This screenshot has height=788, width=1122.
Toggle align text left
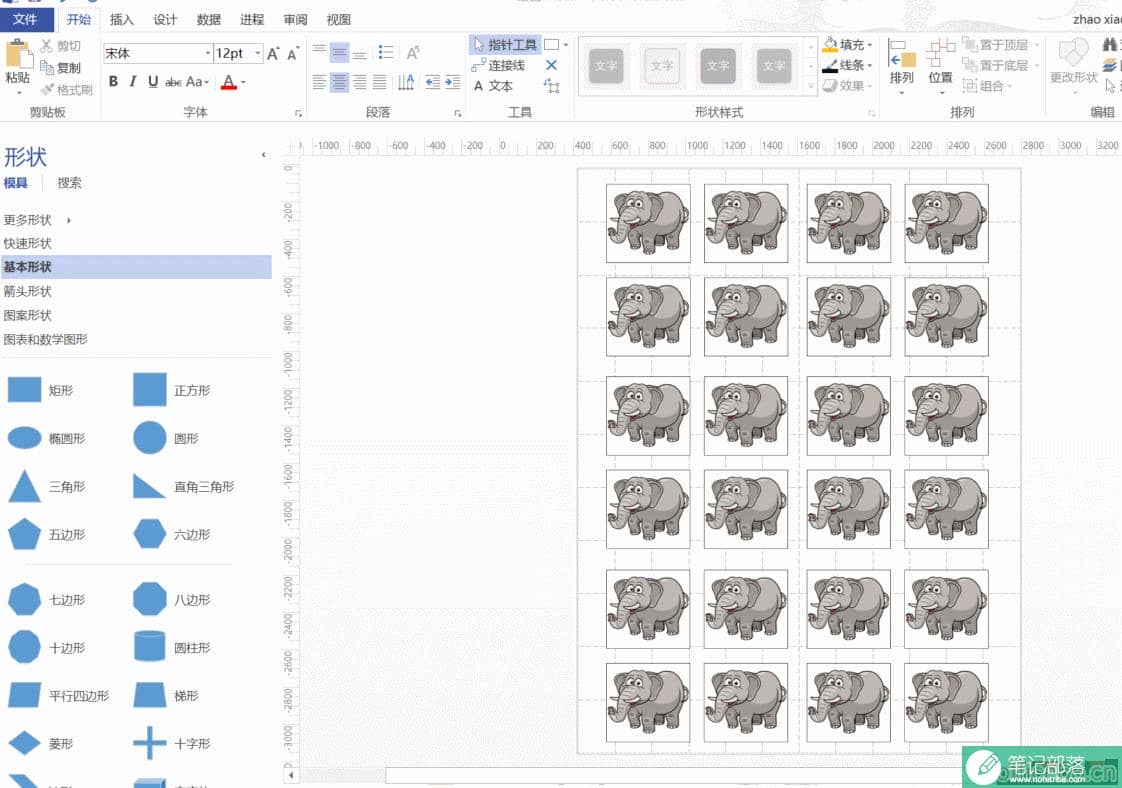pos(319,82)
